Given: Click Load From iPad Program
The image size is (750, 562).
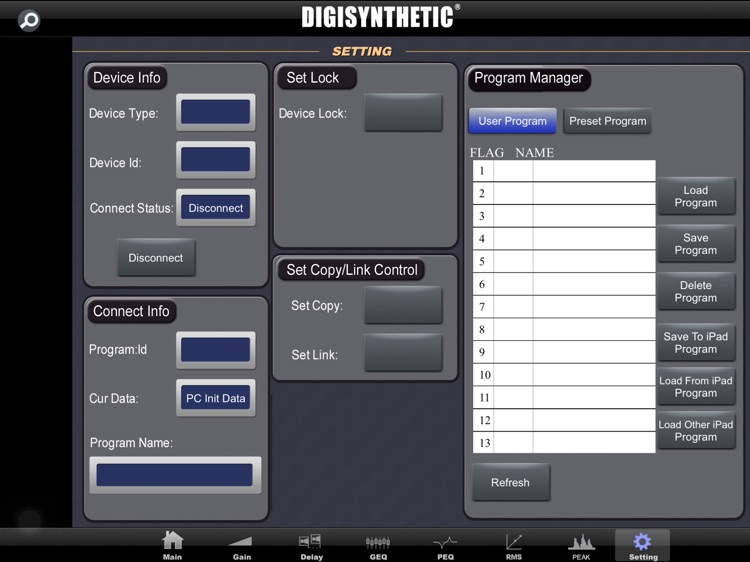Looking at the screenshot, I should coord(696,386).
